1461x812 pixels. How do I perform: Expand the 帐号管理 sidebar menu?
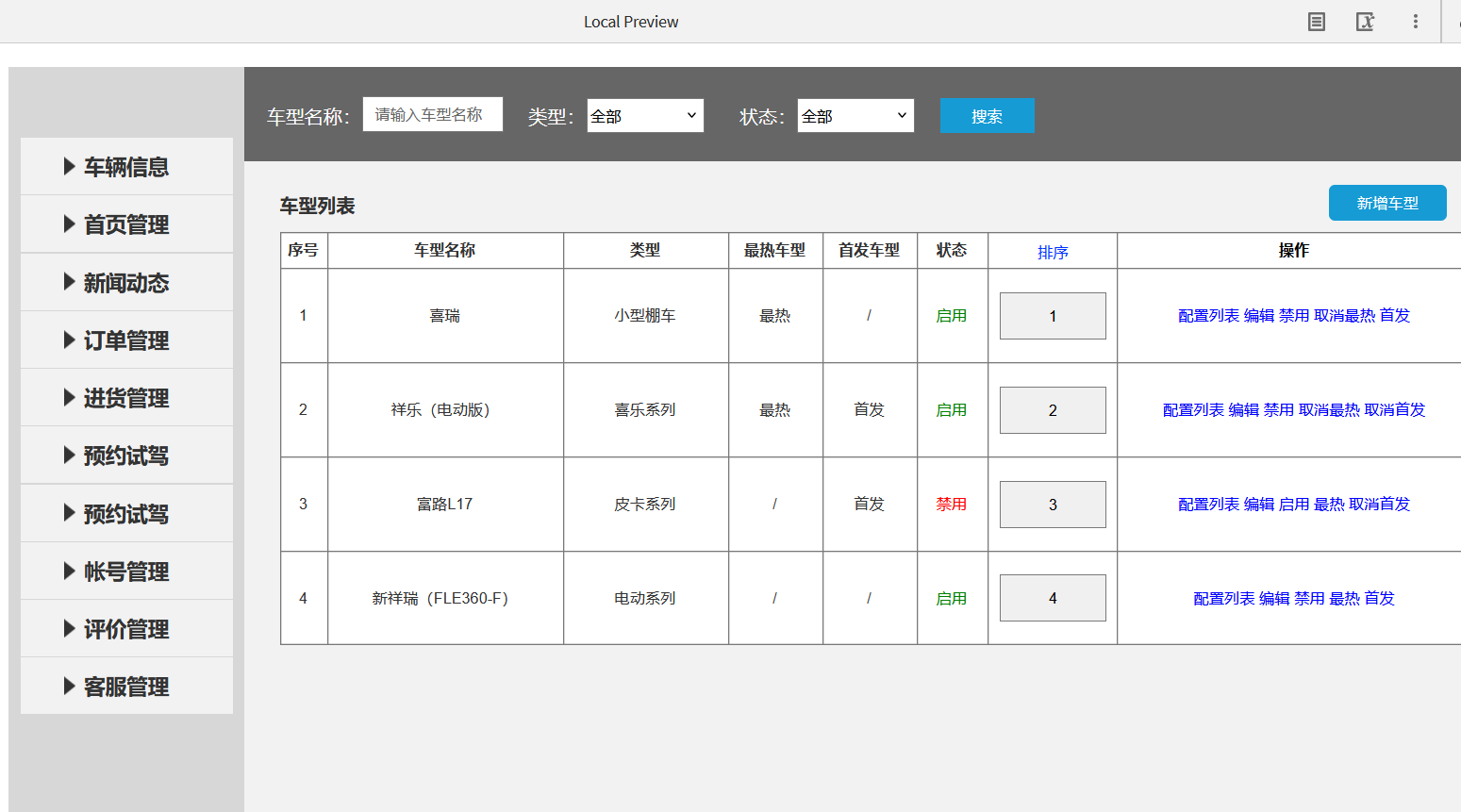point(126,572)
